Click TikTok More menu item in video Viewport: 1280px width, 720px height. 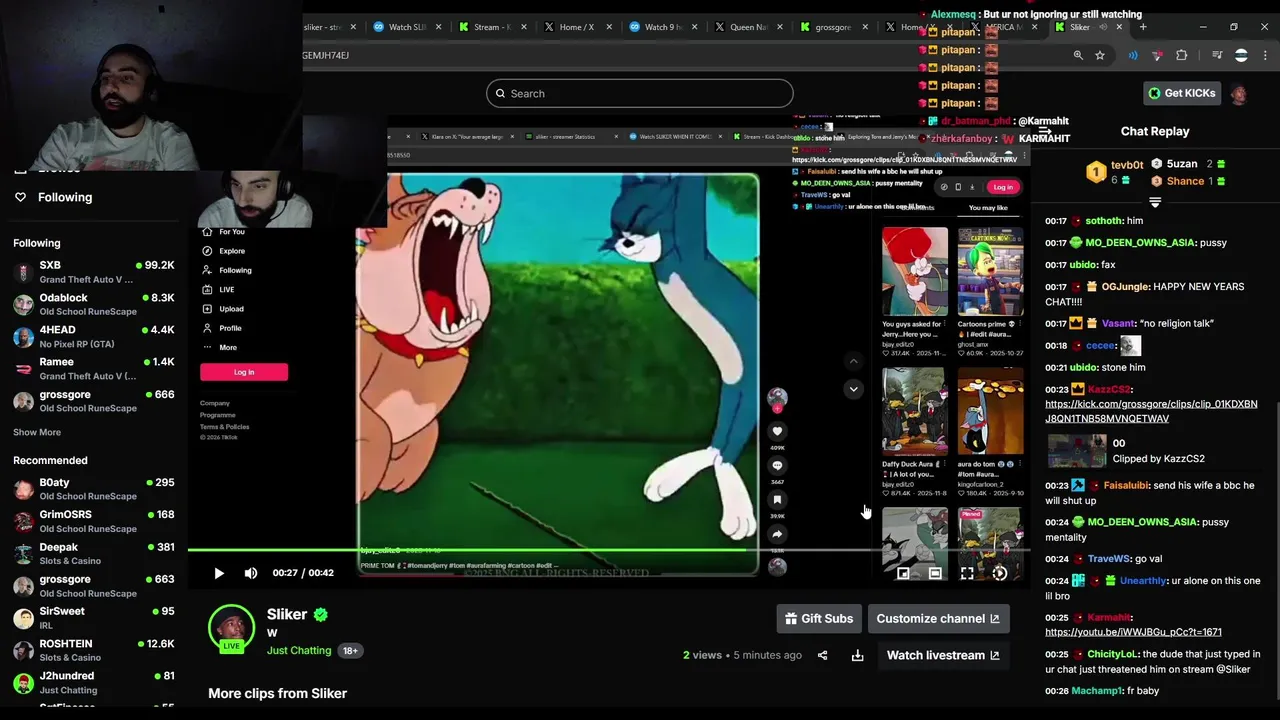(220, 347)
